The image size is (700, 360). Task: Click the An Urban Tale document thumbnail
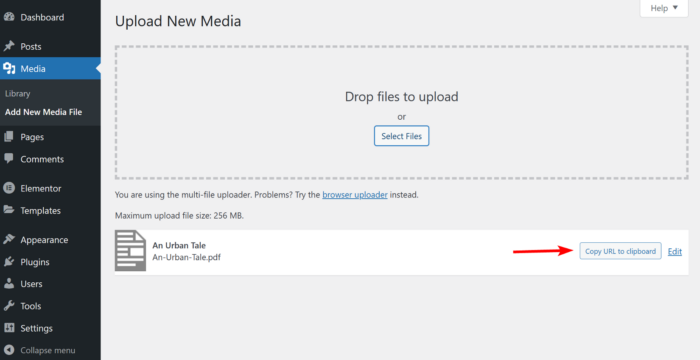coord(130,251)
